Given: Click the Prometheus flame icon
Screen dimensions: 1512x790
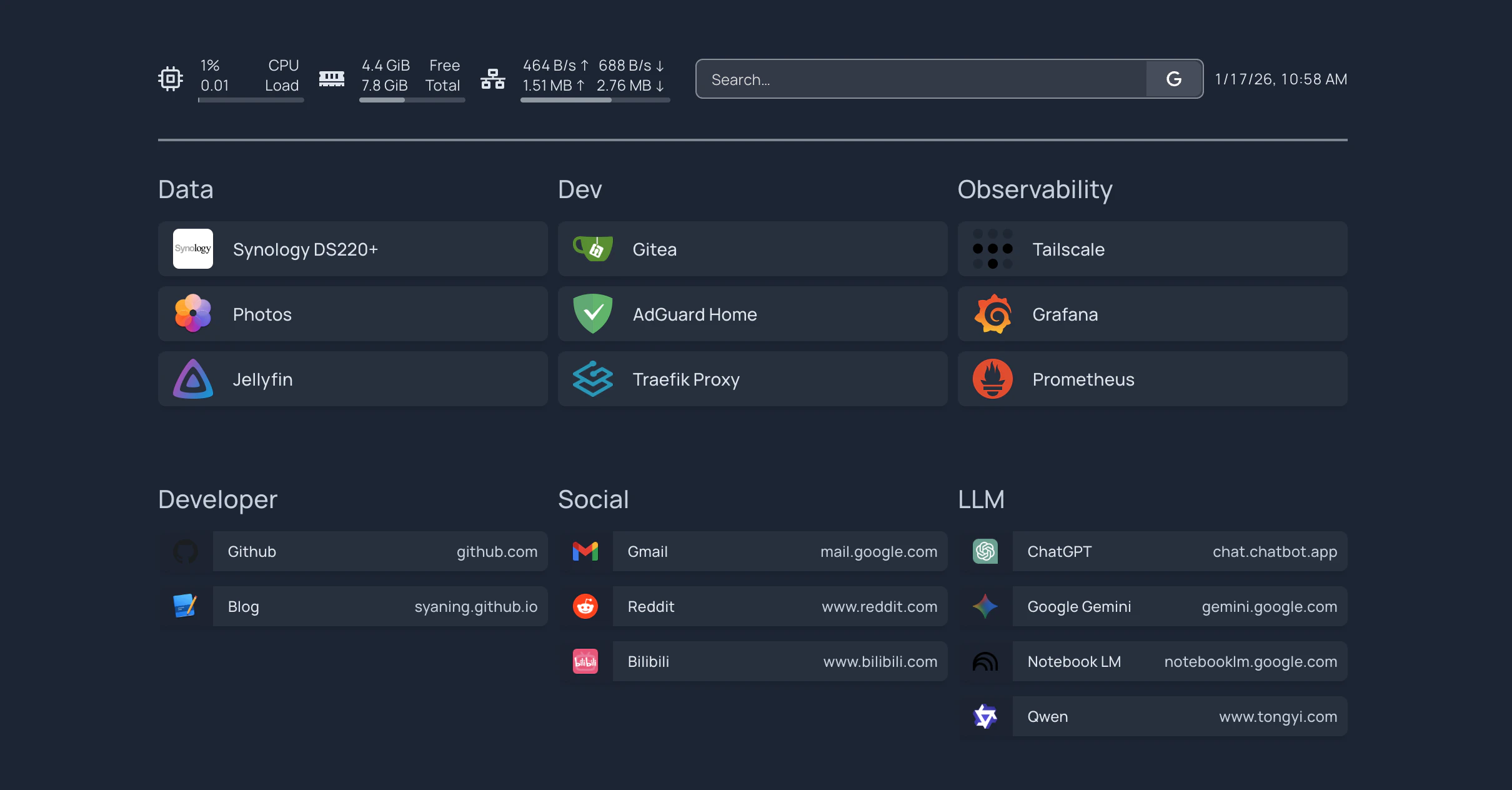Looking at the screenshot, I should pos(992,379).
